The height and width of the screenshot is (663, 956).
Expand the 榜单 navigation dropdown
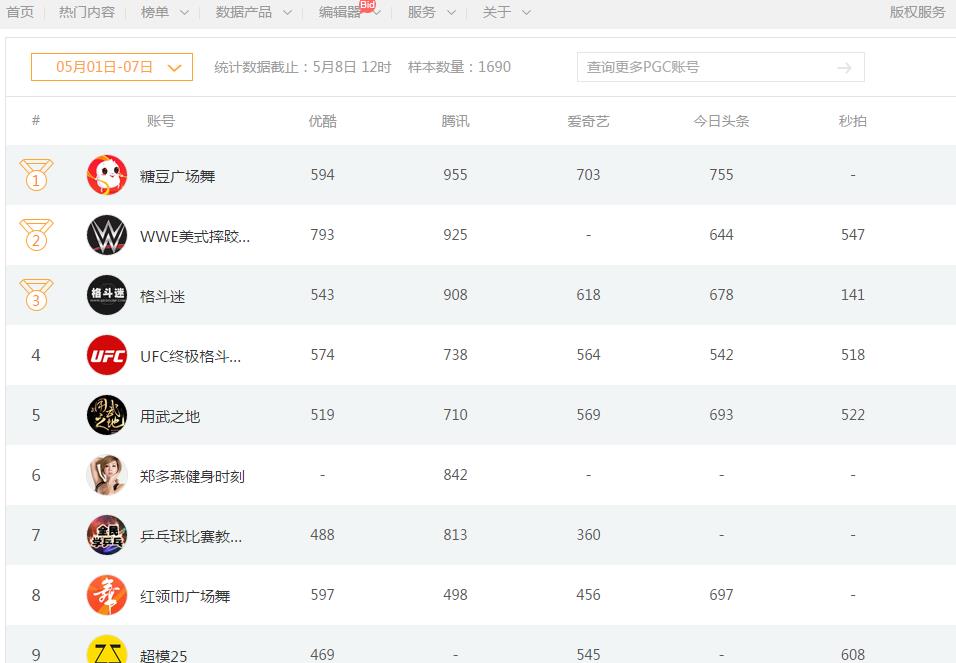pyautogui.click(x=164, y=12)
